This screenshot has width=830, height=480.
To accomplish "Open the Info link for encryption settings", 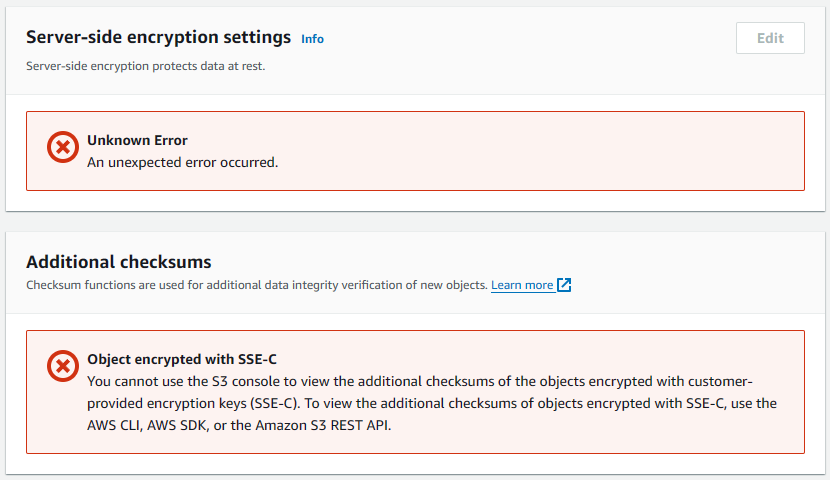I will coord(312,39).
